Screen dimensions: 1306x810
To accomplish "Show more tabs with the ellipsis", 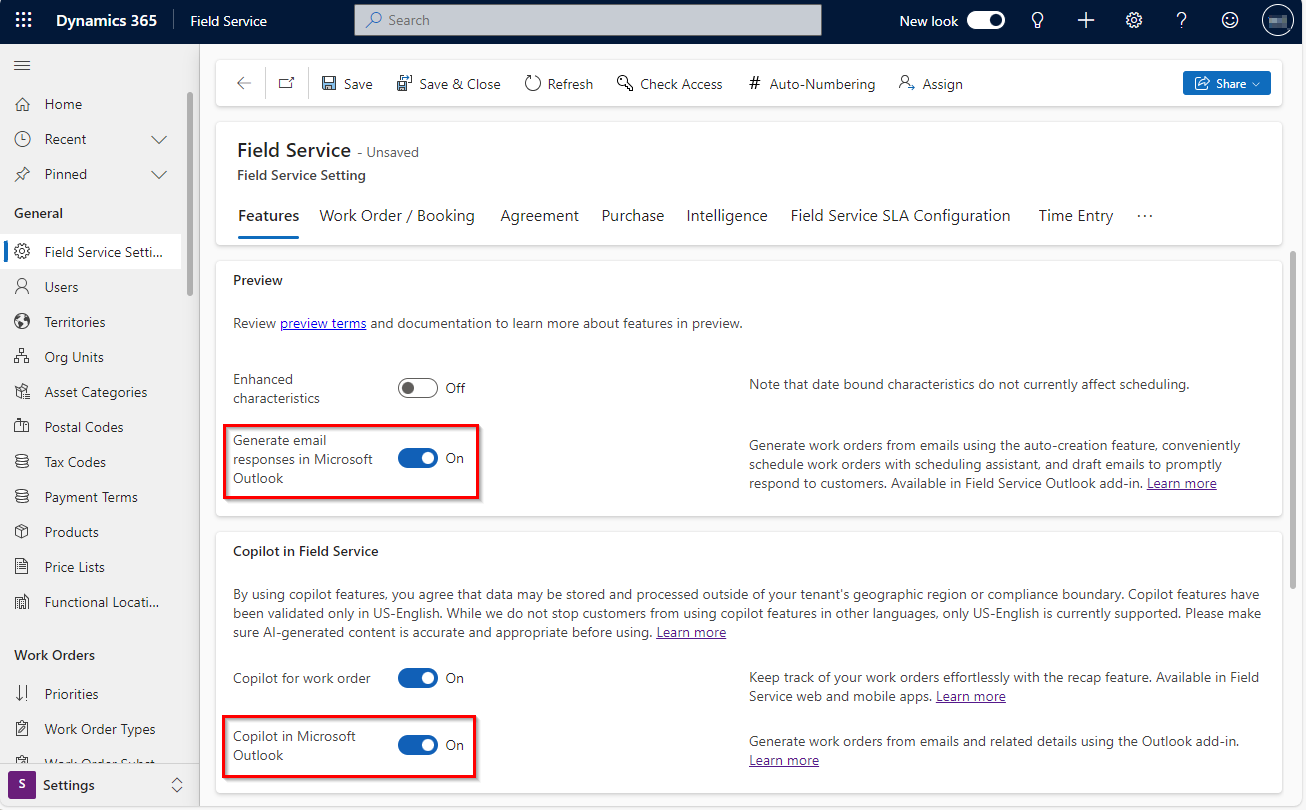I will click(x=1145, y=216).
